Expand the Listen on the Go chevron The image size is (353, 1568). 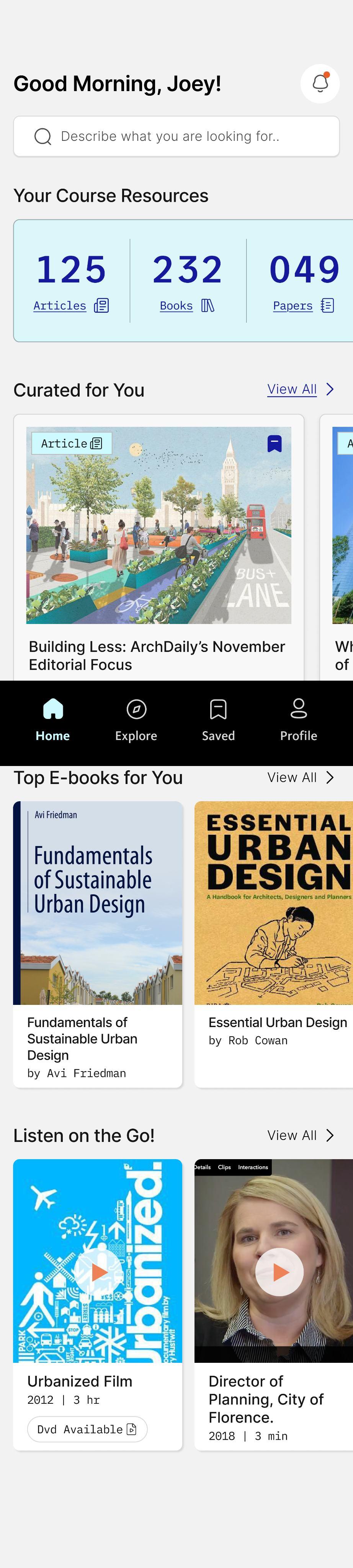pyautogui.click(x=330, y=1135)
